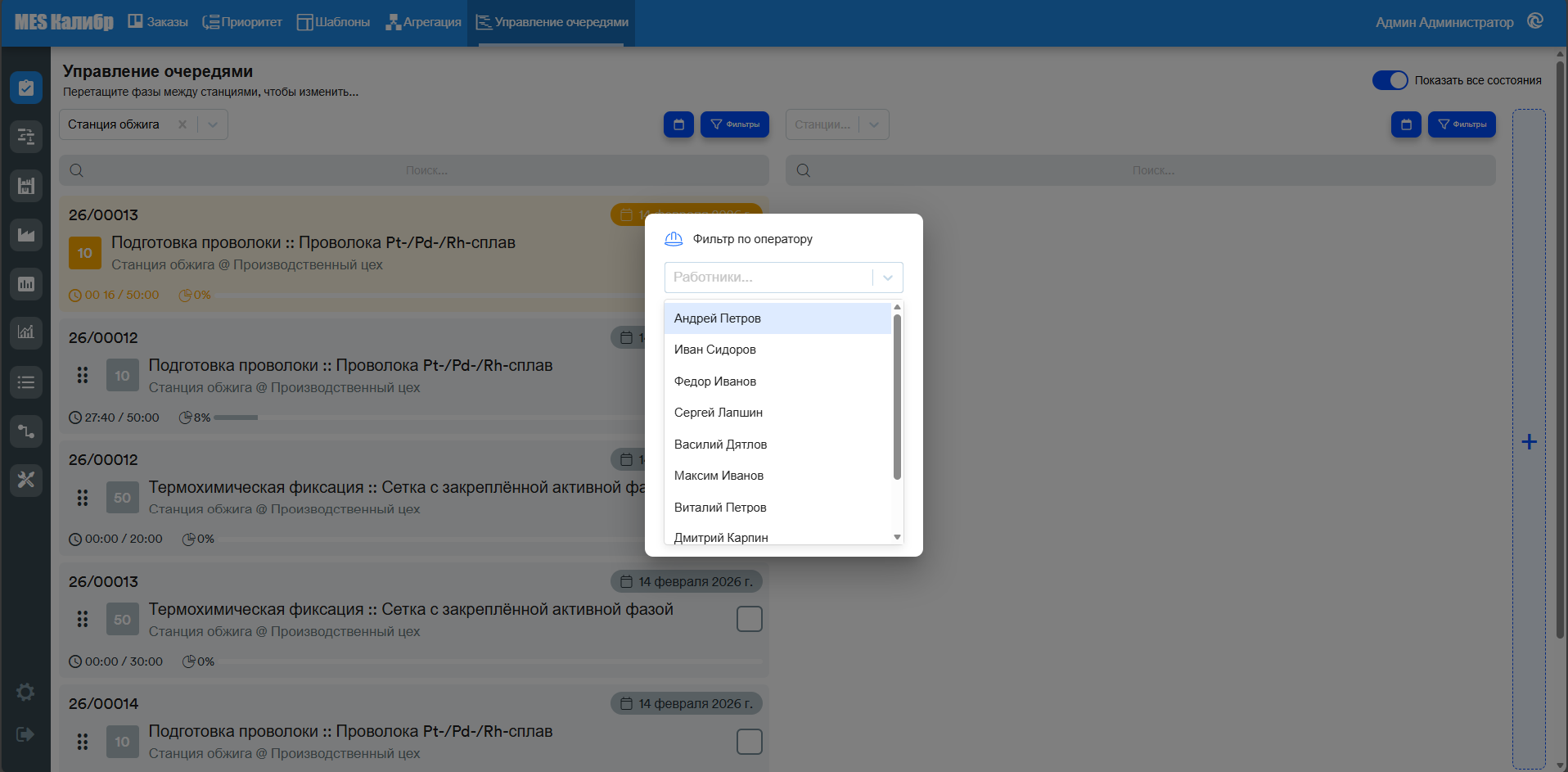This screenshot has height=772, width=1568.
Task: Open settings gear in sidebar
Action: point(25,693)
